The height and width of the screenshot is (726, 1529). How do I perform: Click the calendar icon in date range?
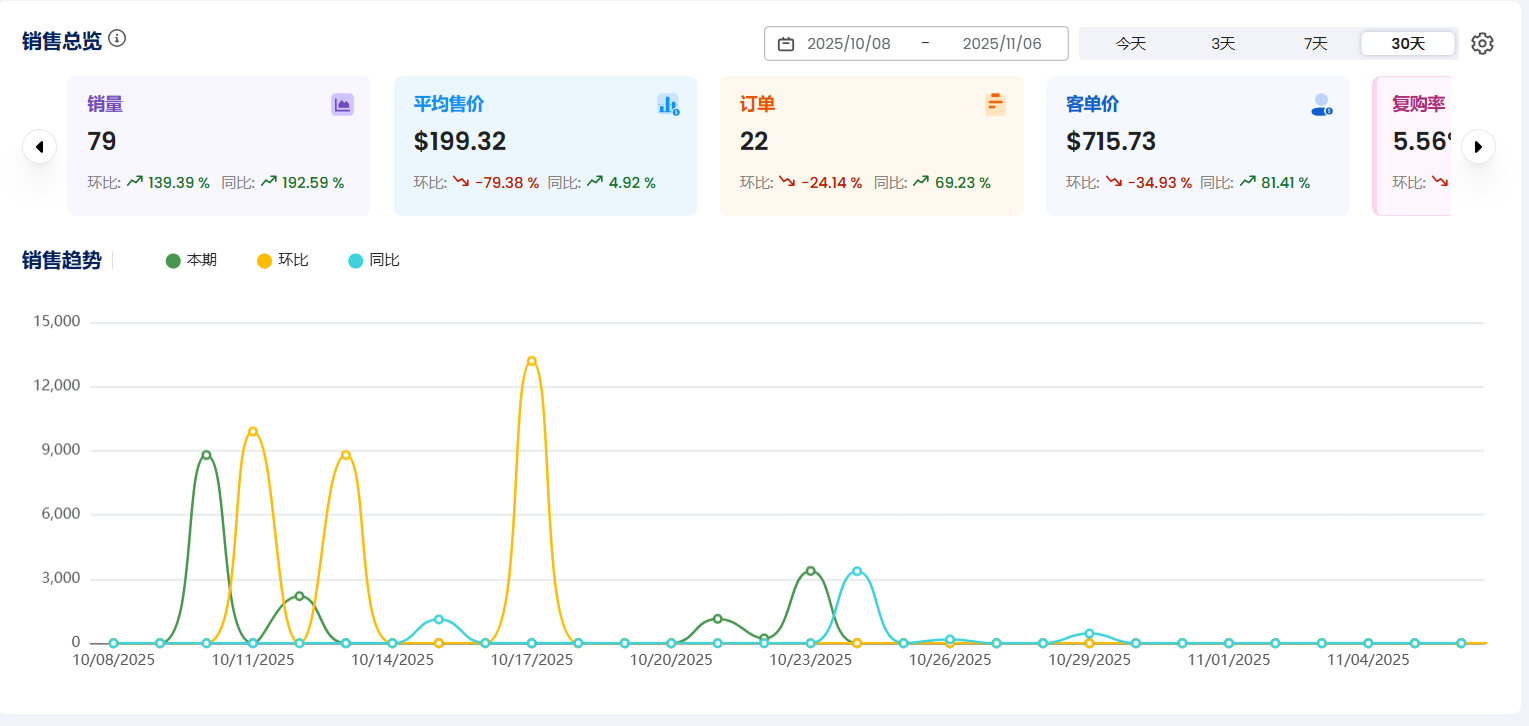(x=786, y=44)
